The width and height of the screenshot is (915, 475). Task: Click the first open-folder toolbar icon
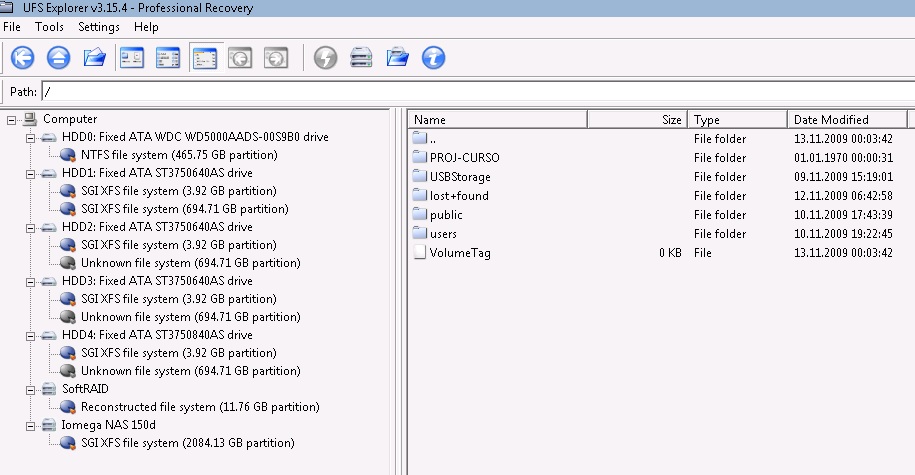coord(95,58)
